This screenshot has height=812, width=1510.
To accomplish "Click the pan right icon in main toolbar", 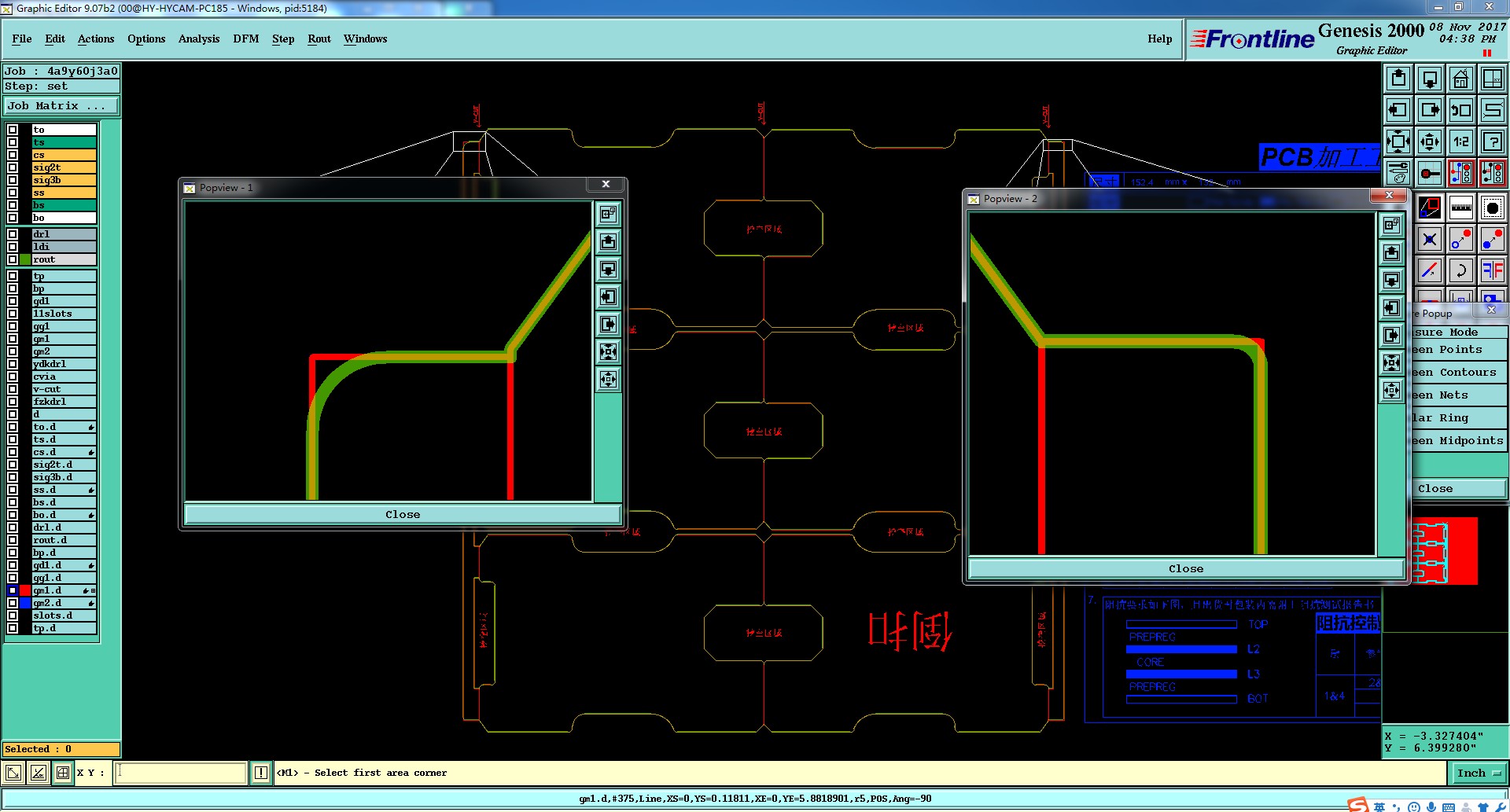I will point(1430,110).
